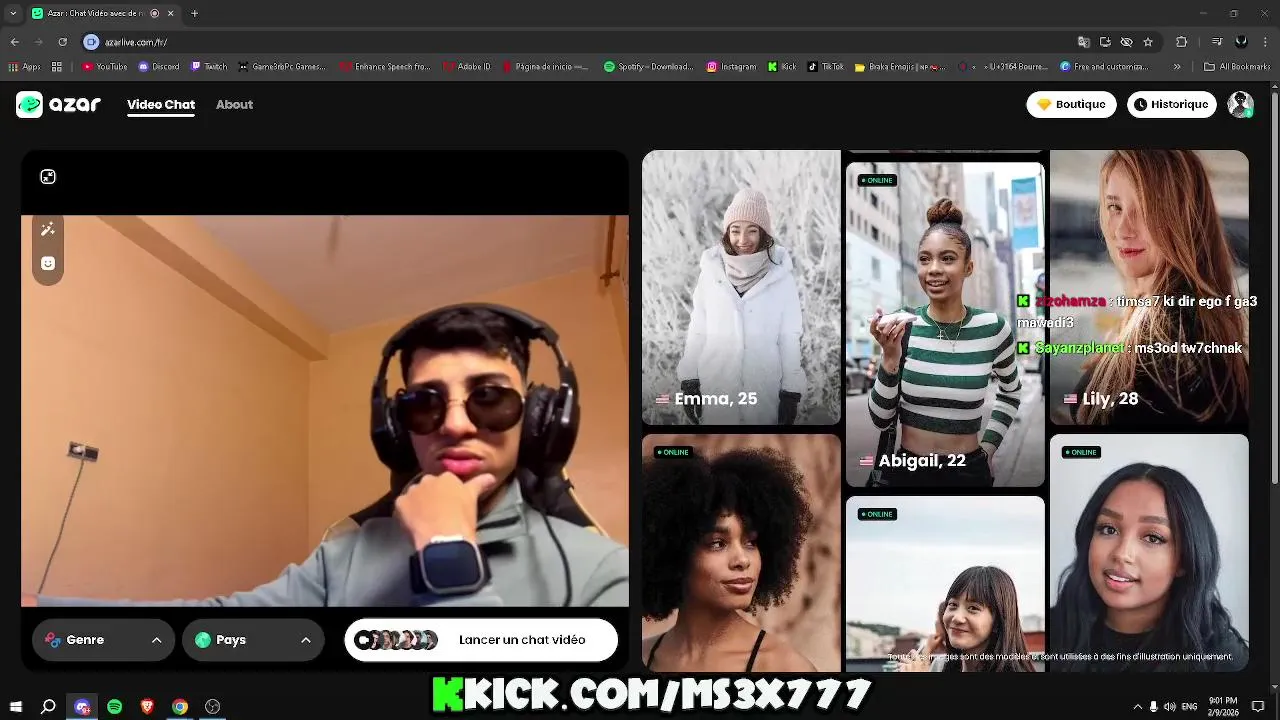The height and width of the screenshot is (720, 1280).
Task: Open the Twitch bookmark
Action: (209, 67)
